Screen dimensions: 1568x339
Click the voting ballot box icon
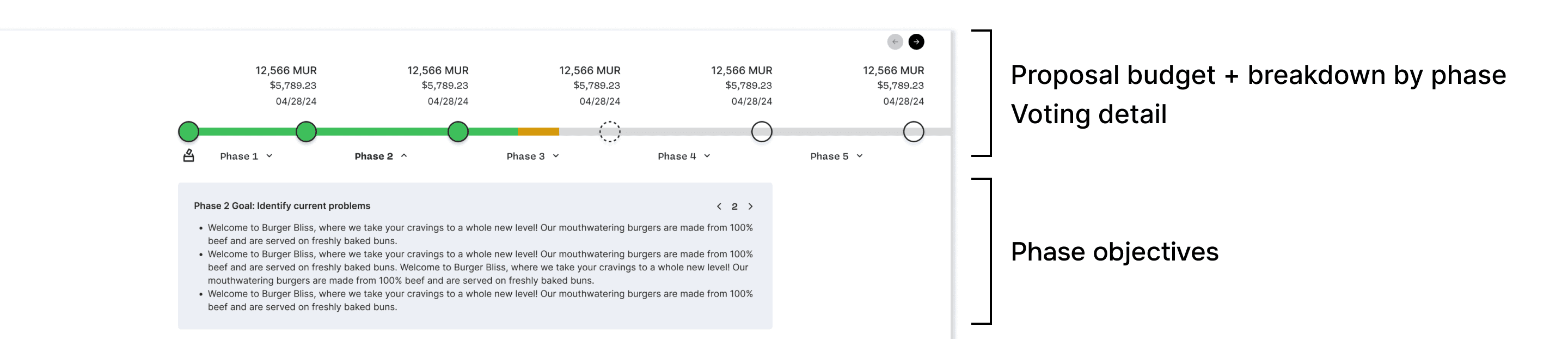[x=189, y=155]
